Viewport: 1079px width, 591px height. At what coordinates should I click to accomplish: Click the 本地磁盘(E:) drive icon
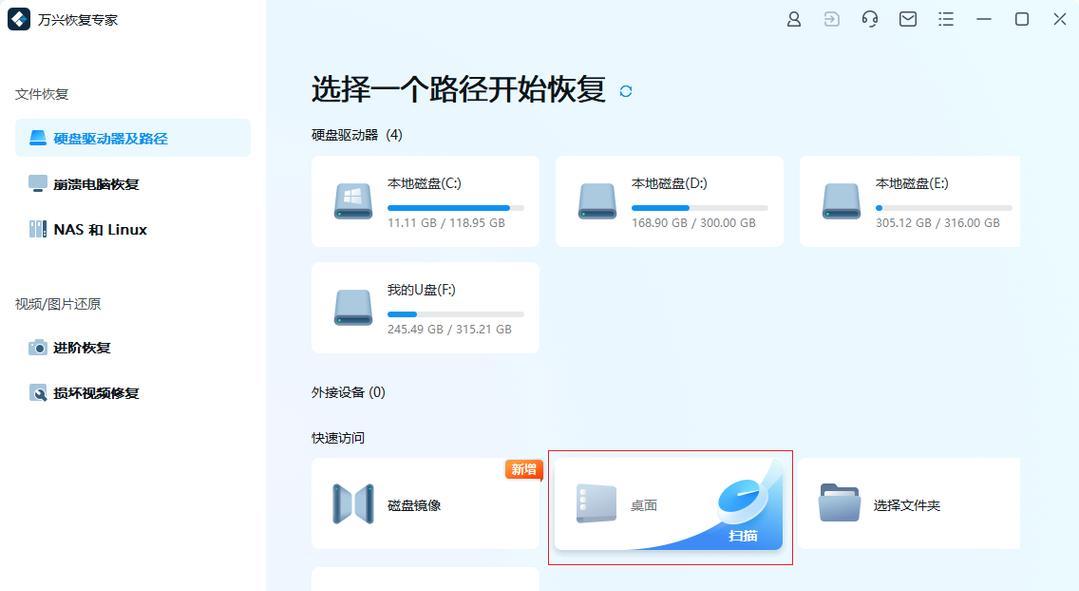pyautogui.click(x=842, y=202)
